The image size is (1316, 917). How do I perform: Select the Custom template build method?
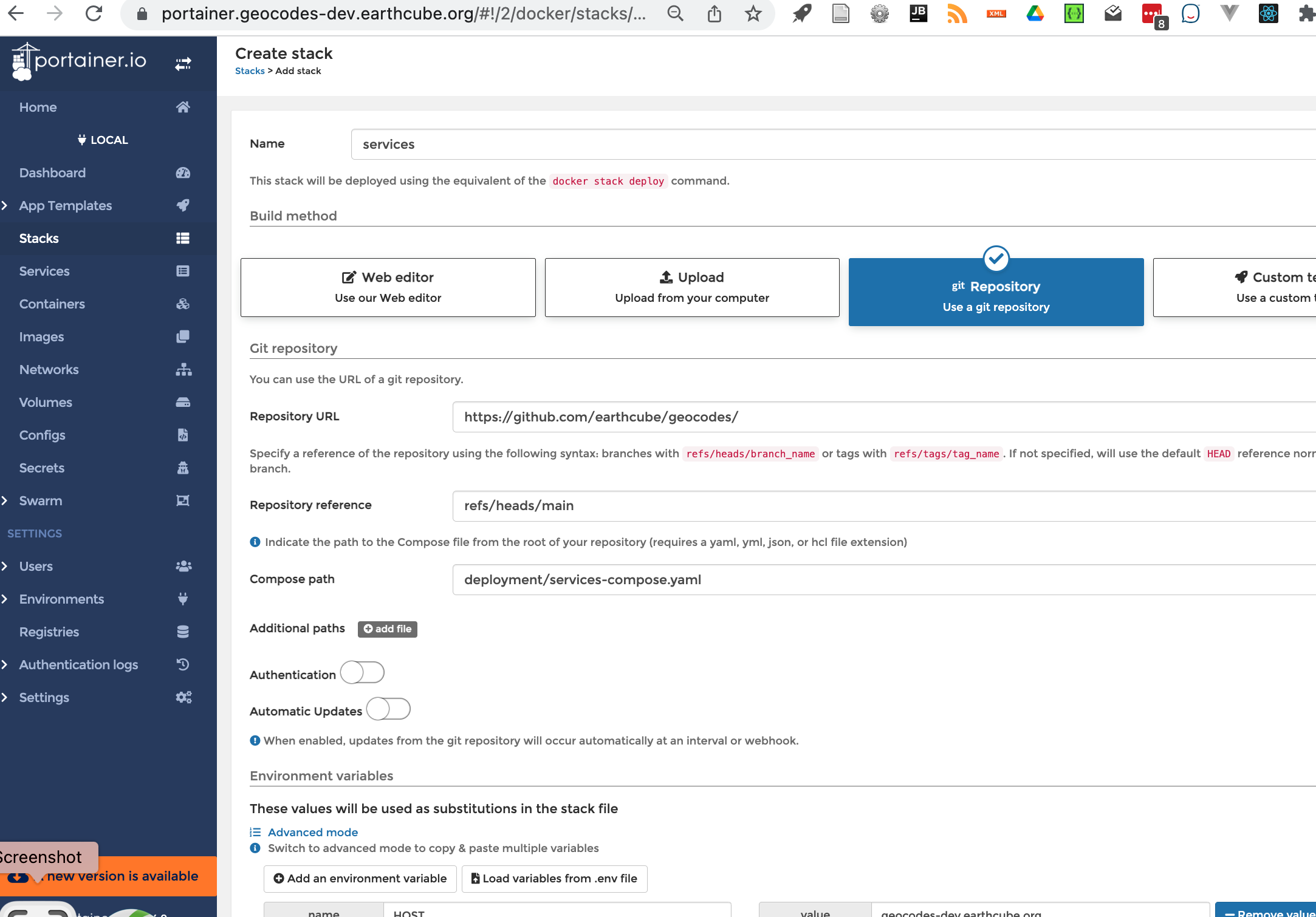[x=1235, y=287]
